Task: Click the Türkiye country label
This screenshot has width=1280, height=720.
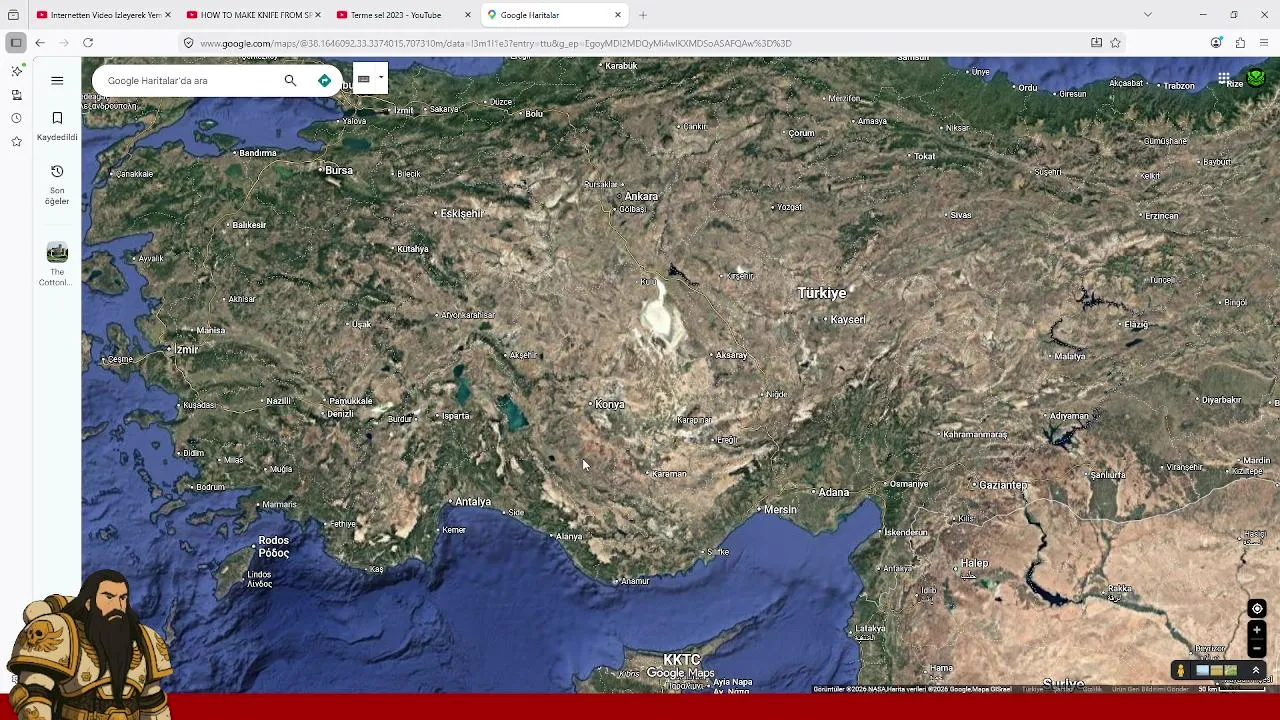Action: click(822, 293)
